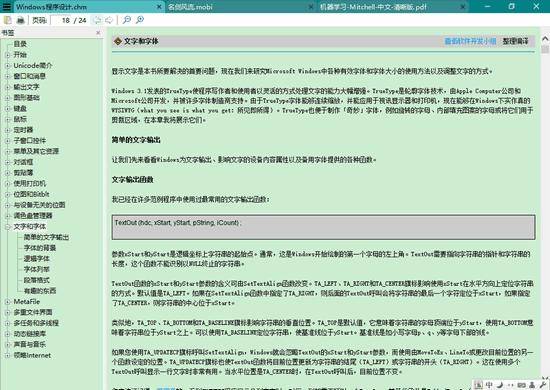Expand the 输出文字 tree node
The height and width of the screenshot is (390, 550).
(7, 87)
